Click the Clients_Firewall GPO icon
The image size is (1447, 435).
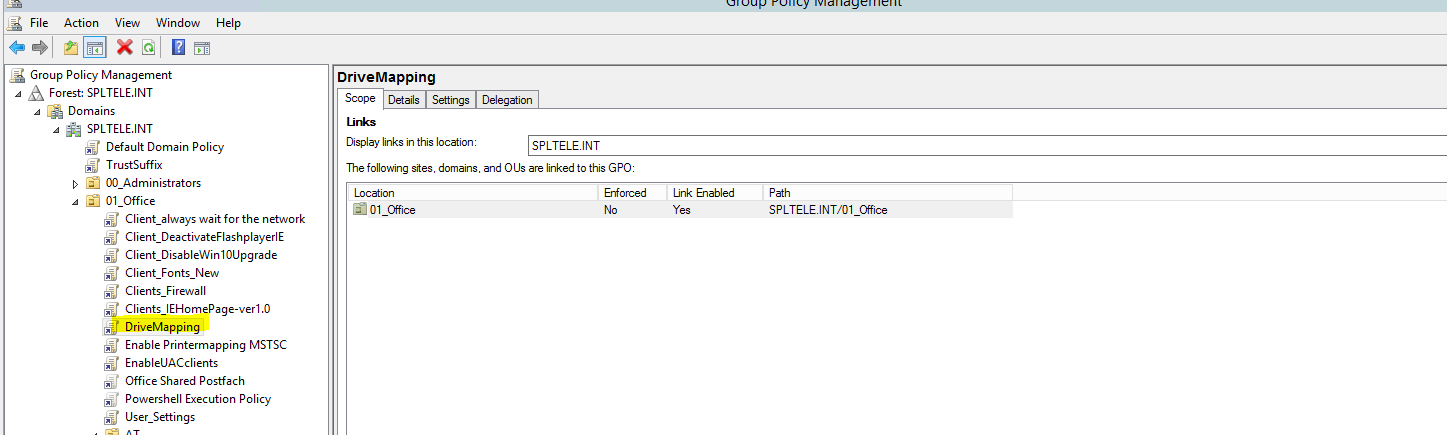(113, 291)
